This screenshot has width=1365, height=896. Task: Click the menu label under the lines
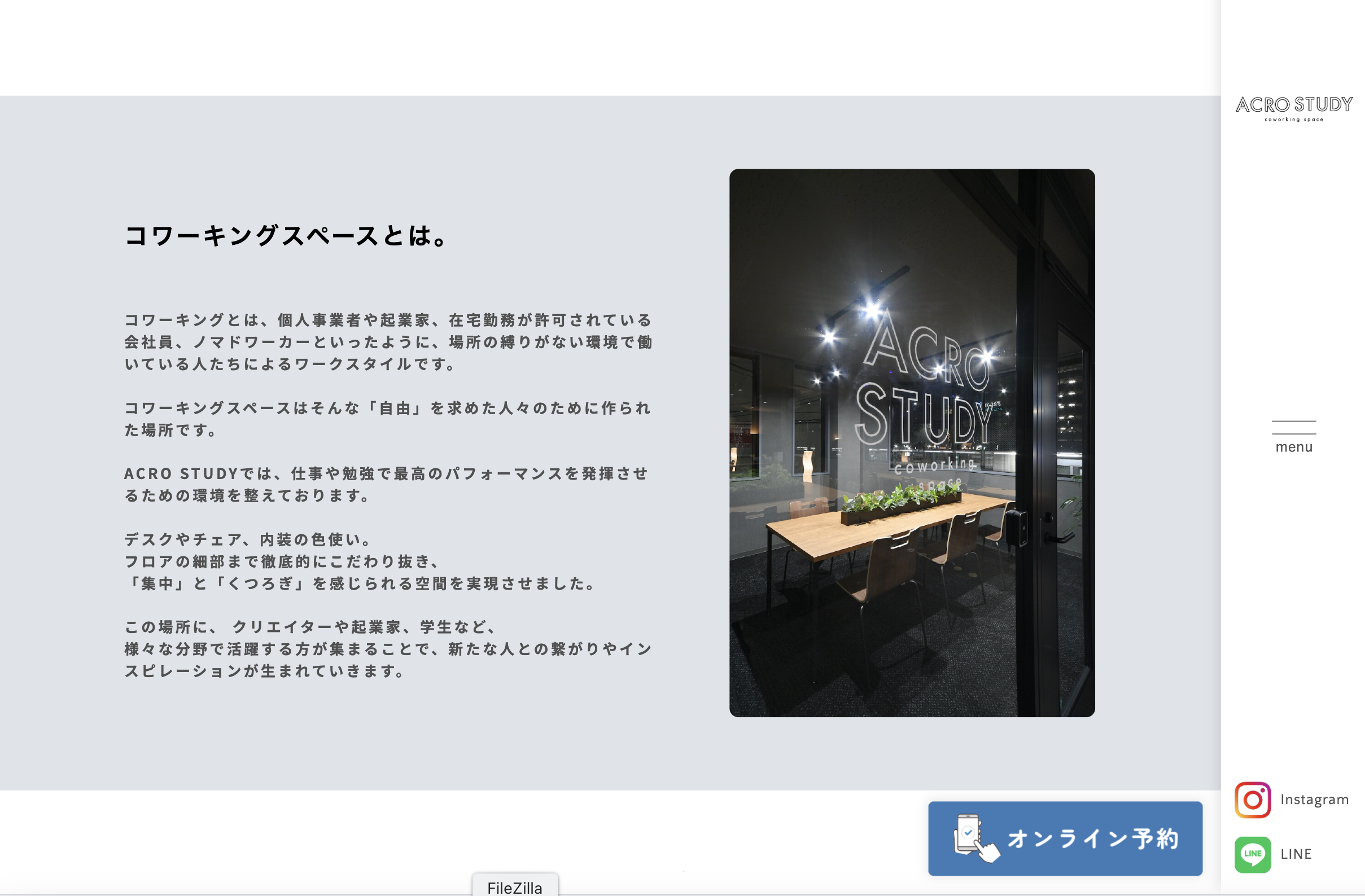click(1294, 447)
